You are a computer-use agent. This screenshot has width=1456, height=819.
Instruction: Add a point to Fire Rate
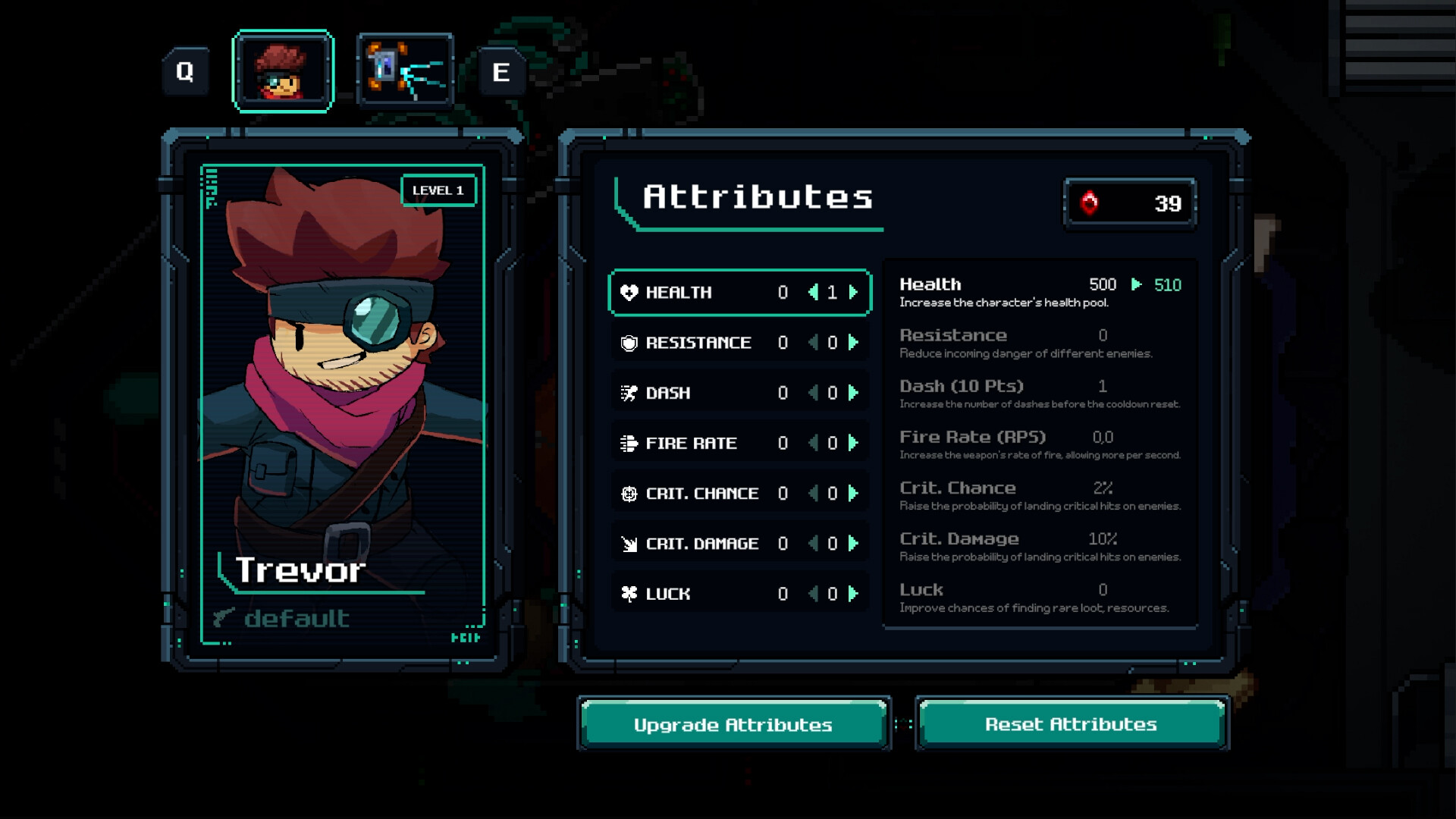point(854,443)
